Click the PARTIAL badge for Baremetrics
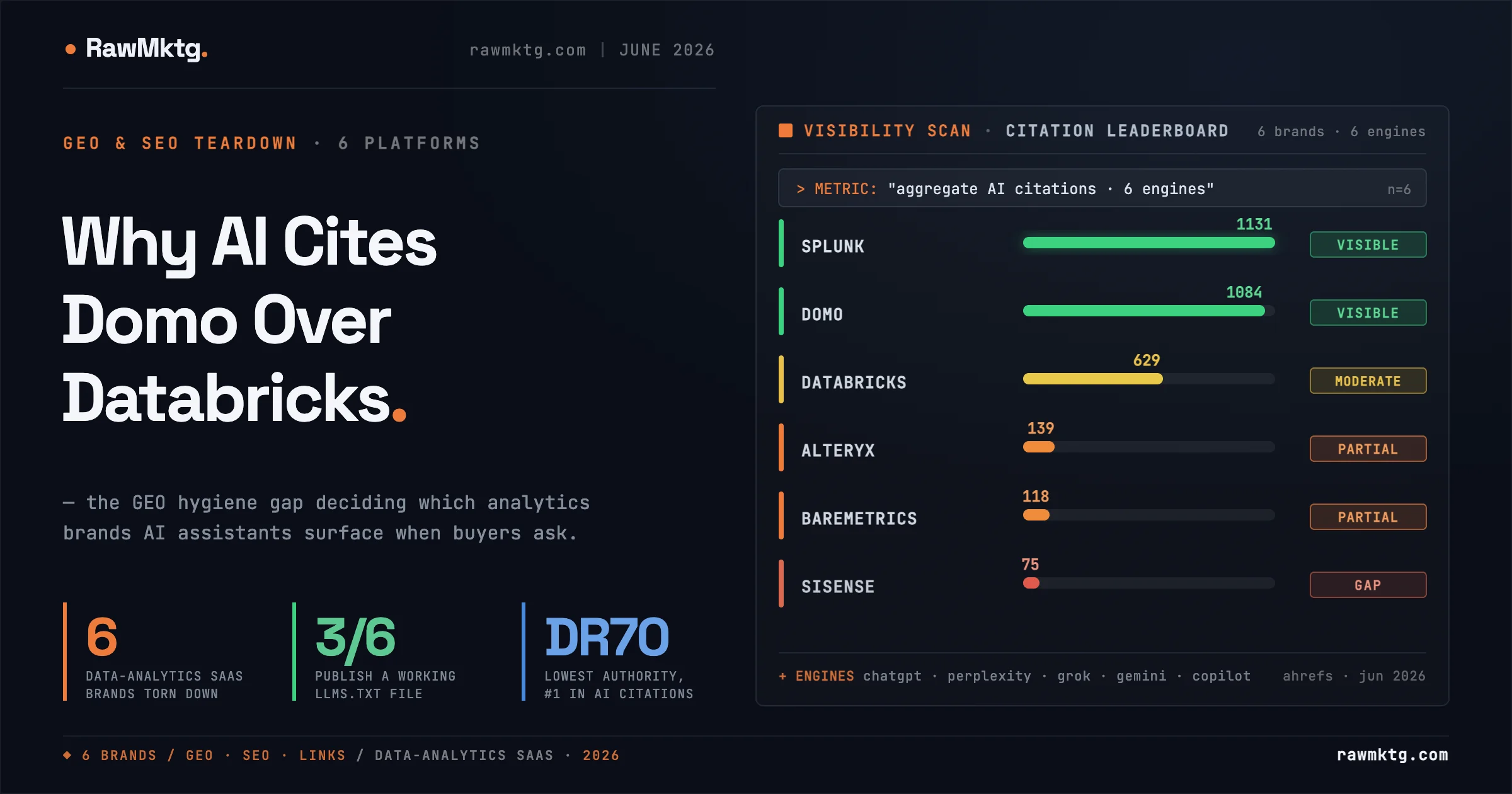The width and height of the screenshot is (1512, 794). (1368, 517)
